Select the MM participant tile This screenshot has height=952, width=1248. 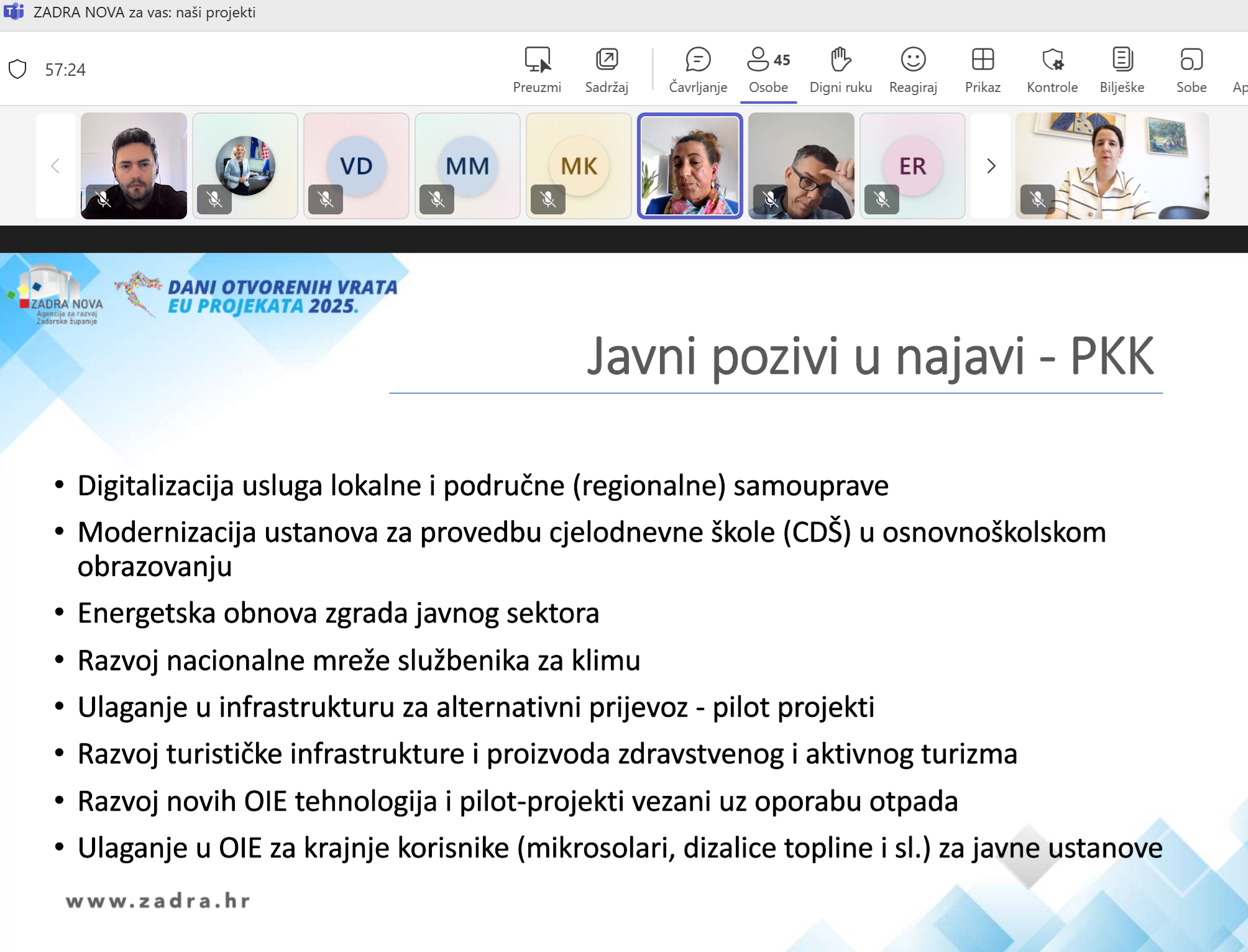[x=467, y=166]
